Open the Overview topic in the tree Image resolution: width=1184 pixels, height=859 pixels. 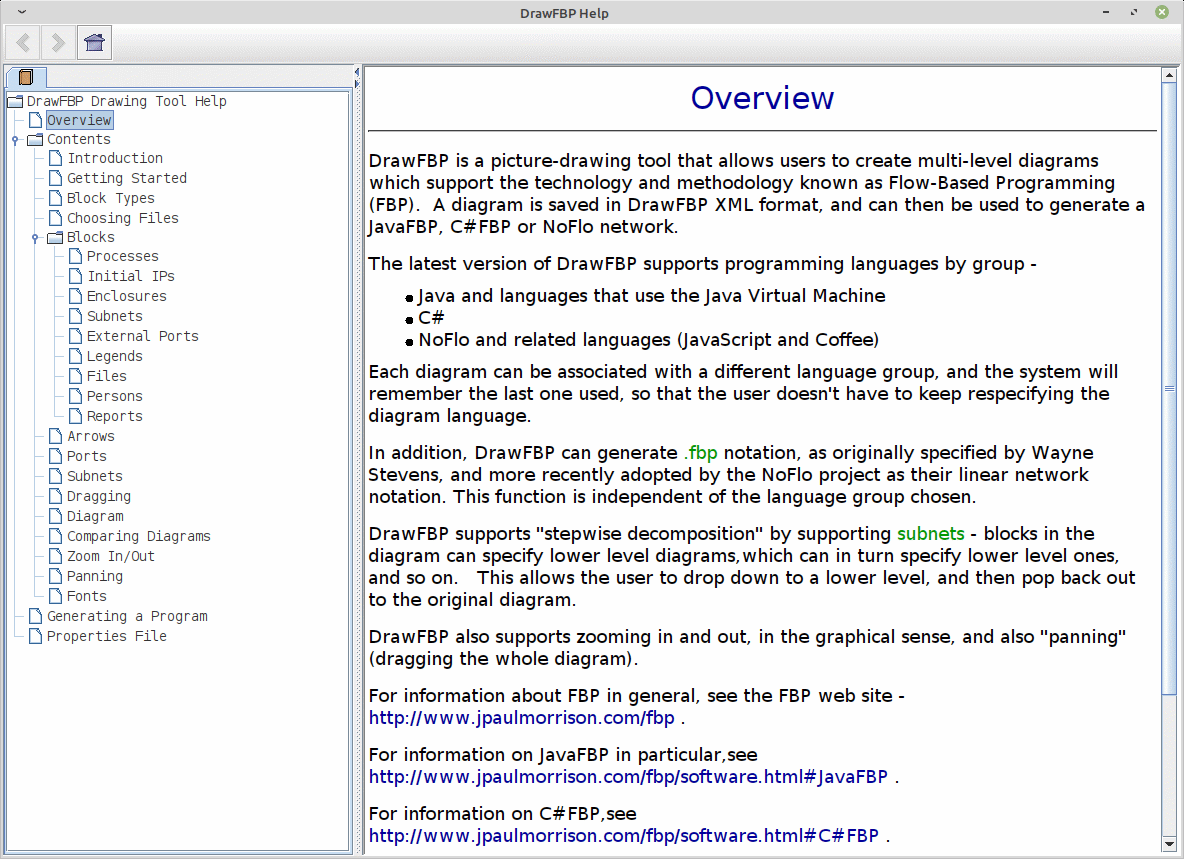tap(79, 120)
